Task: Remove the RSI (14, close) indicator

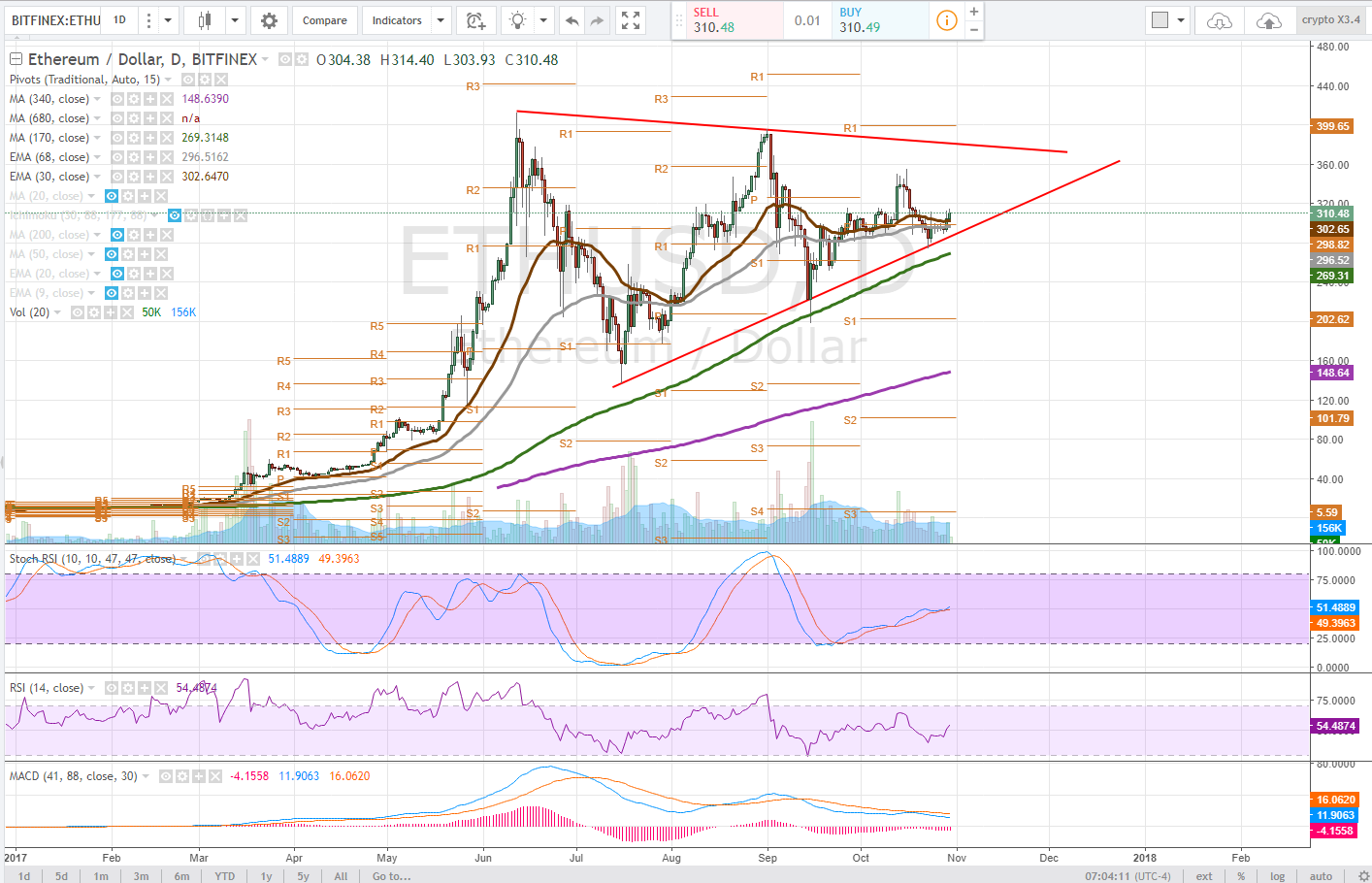Action: coord(161,688)
